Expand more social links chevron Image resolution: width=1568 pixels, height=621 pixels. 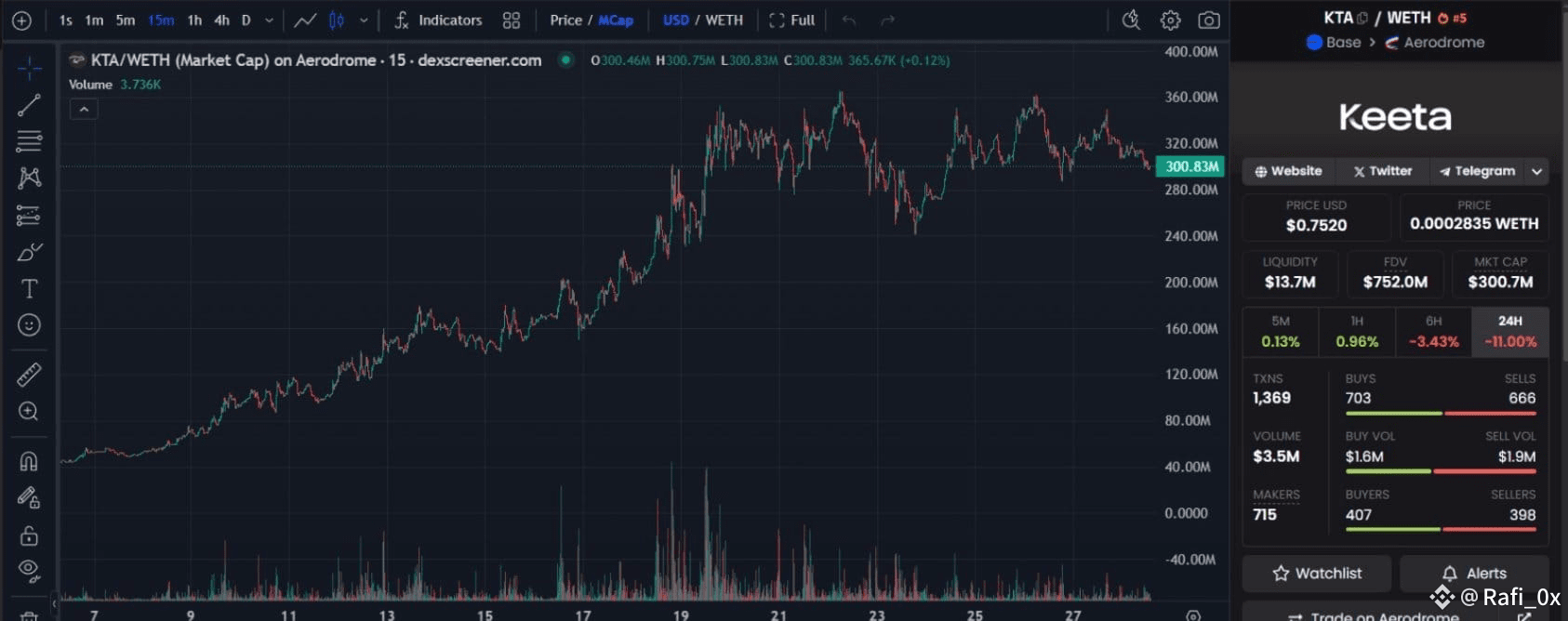[x=1537, y=171]
